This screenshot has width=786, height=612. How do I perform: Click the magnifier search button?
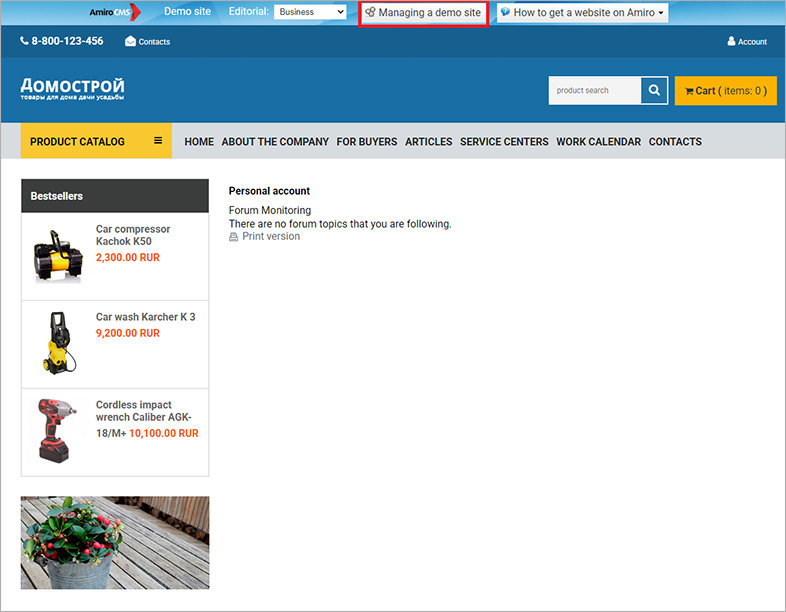[x=654, y=90]
